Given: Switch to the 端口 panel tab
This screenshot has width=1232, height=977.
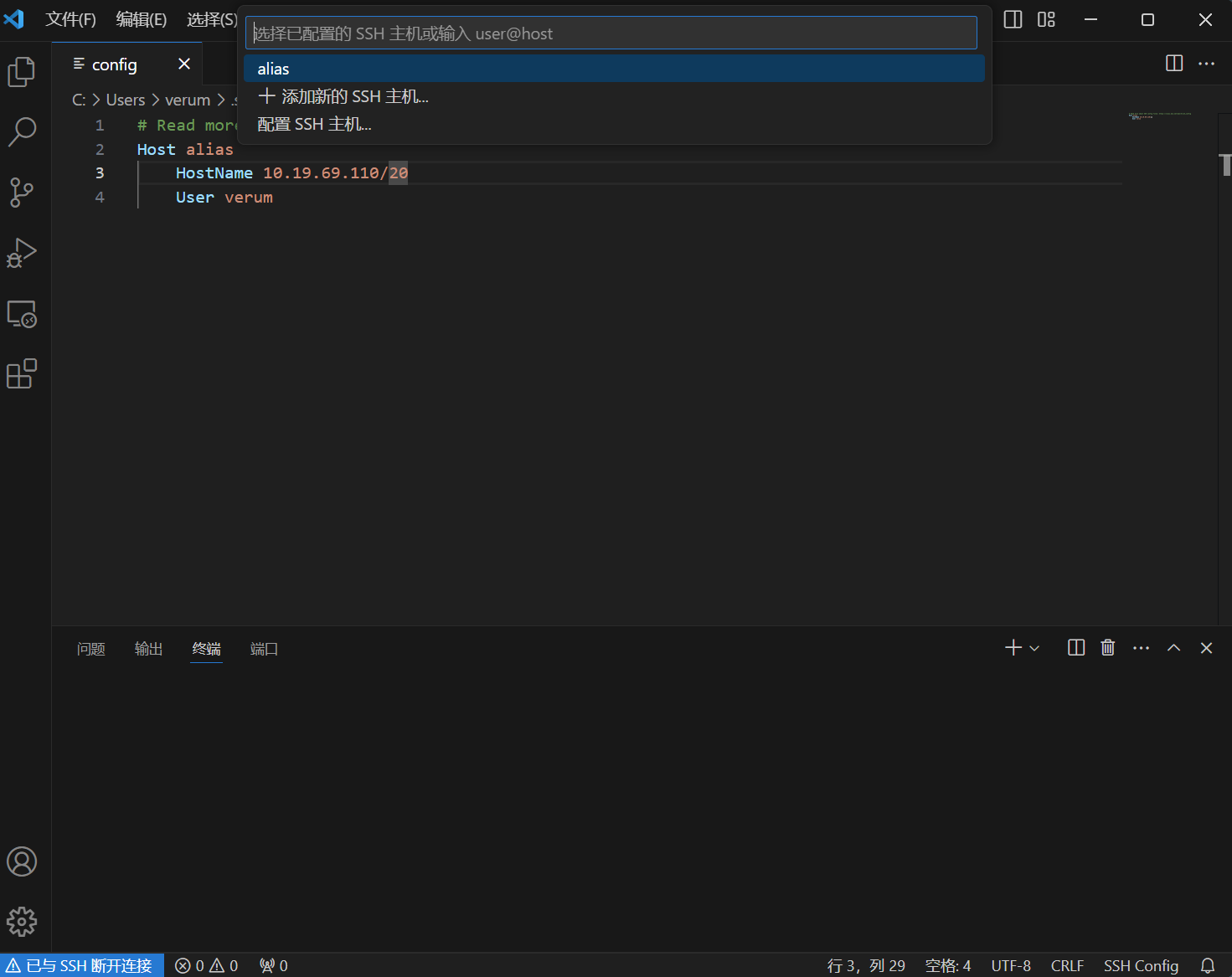Looking at the screenshot, I should pos(264,649).
